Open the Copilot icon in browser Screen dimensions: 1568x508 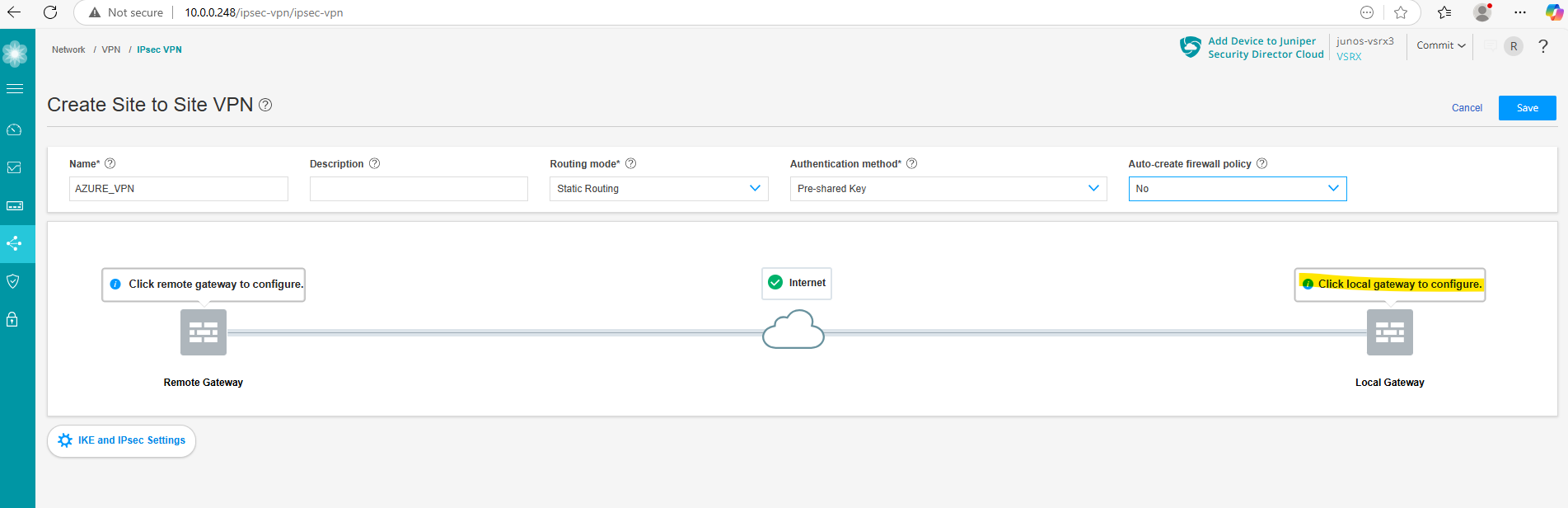(1554, 12)
